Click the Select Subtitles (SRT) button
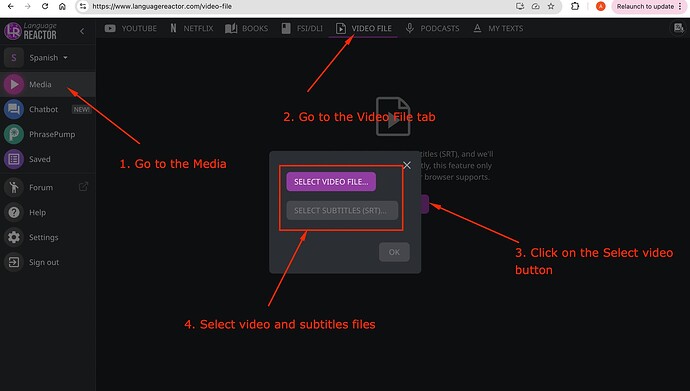Viewport: 690px width, 391px height. coord(342,210)
